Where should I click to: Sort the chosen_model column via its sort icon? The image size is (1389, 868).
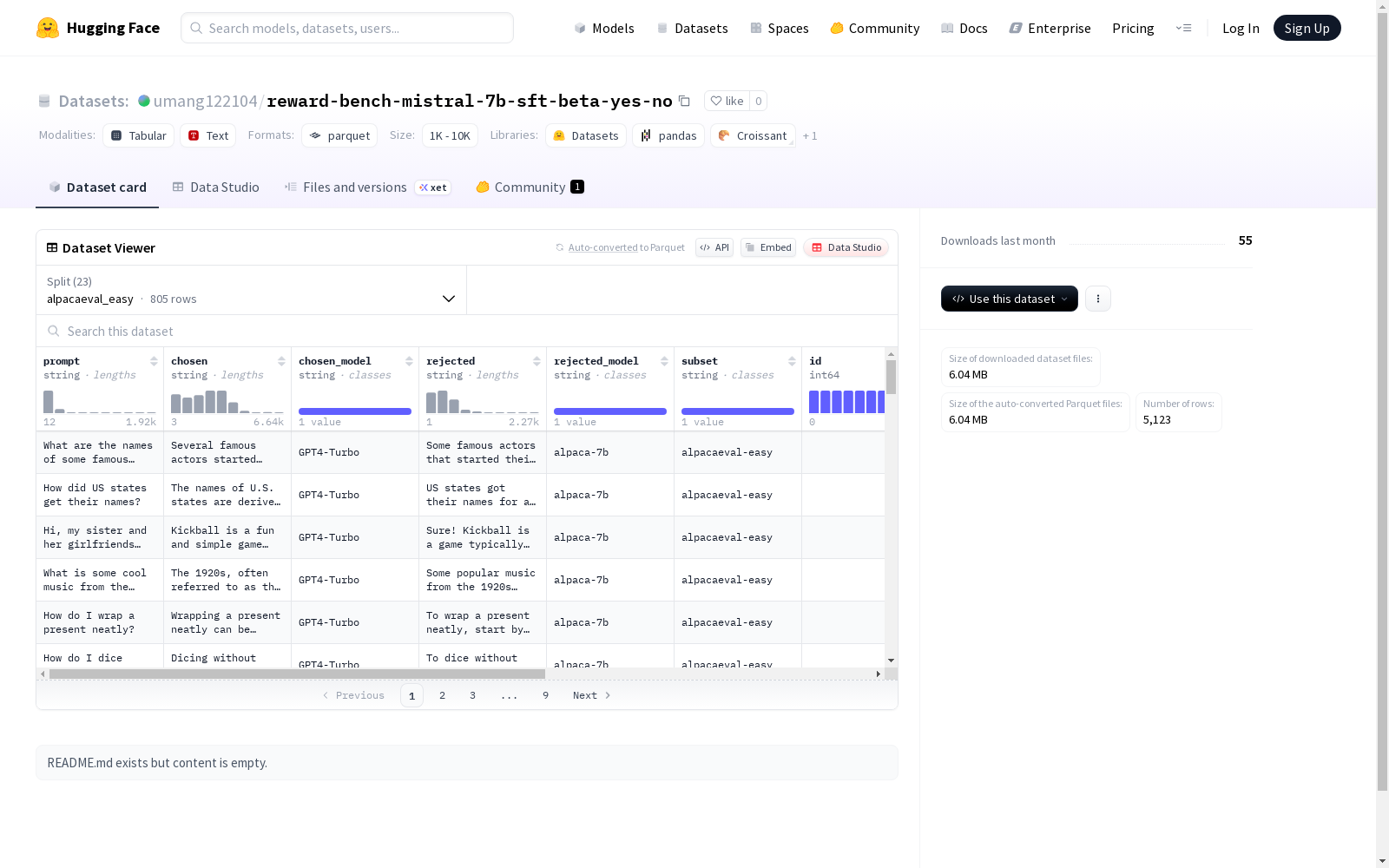point(409,361)
